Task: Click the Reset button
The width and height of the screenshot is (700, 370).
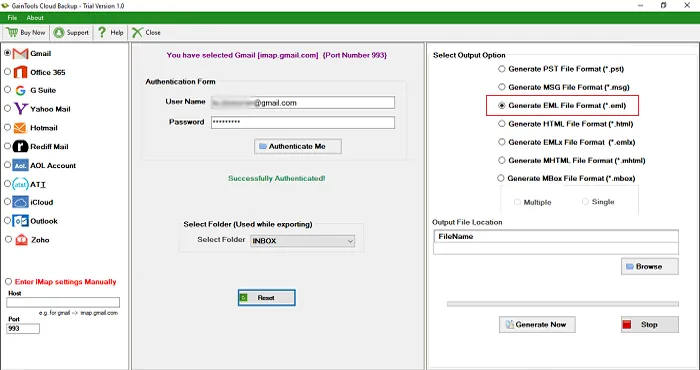Action: (267, 298)
